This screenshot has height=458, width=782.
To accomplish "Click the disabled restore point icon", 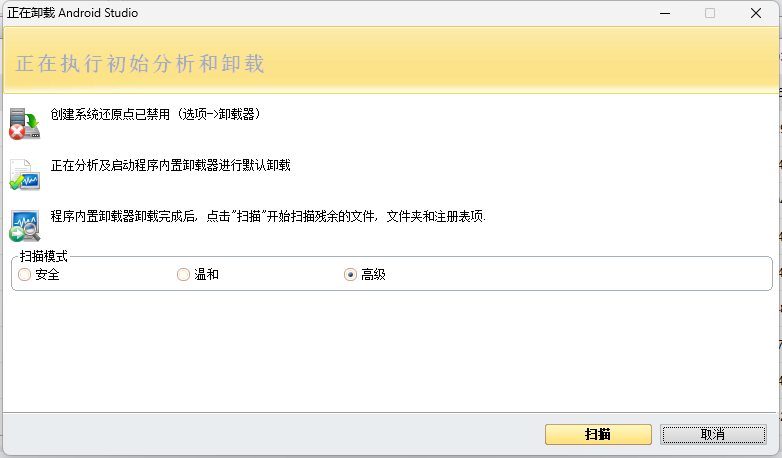I will [24, 123].
